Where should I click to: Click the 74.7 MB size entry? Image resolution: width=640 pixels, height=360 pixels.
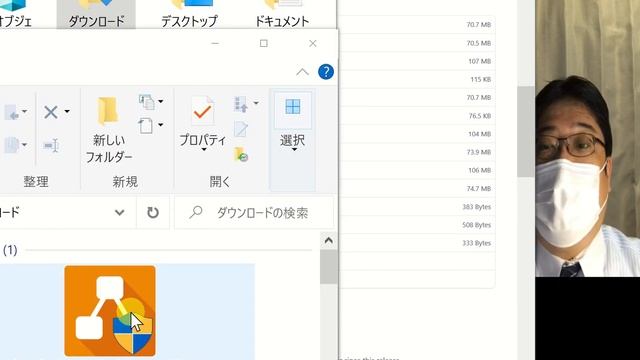click(478, 189)
